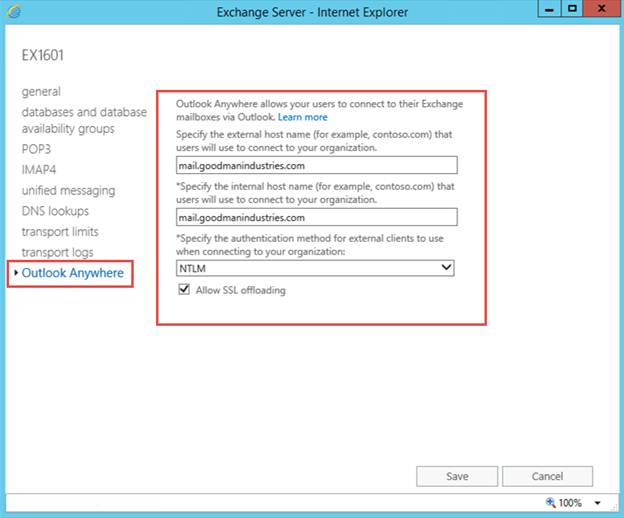Open transport limits section

click(60, 232)
